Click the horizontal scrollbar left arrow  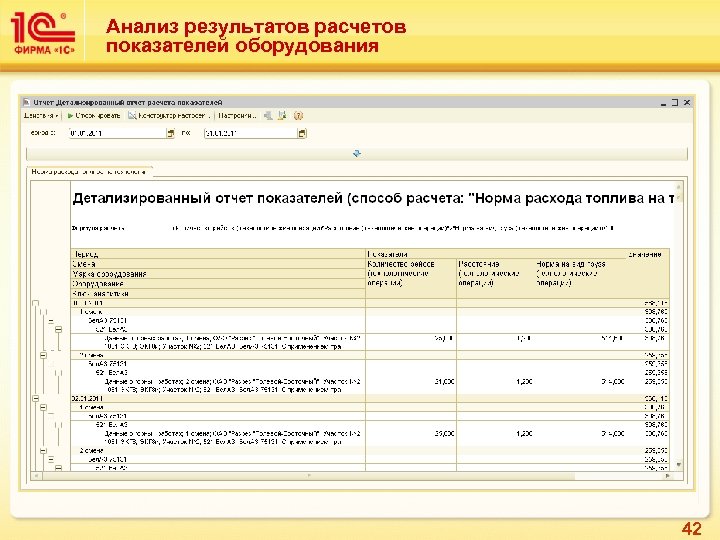point(34,476)
